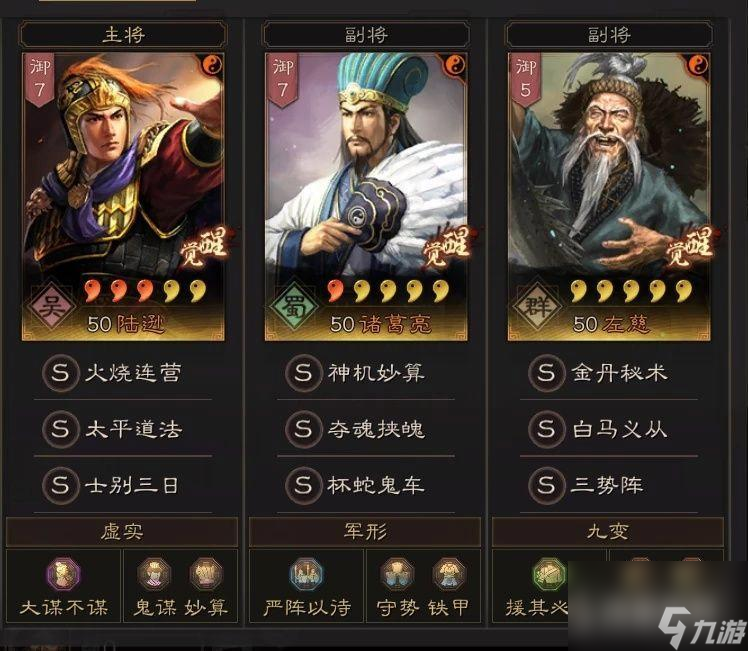Click the yin-yang icon on 诸葛亮's card

pyautogui.click(x=456, y=64)
